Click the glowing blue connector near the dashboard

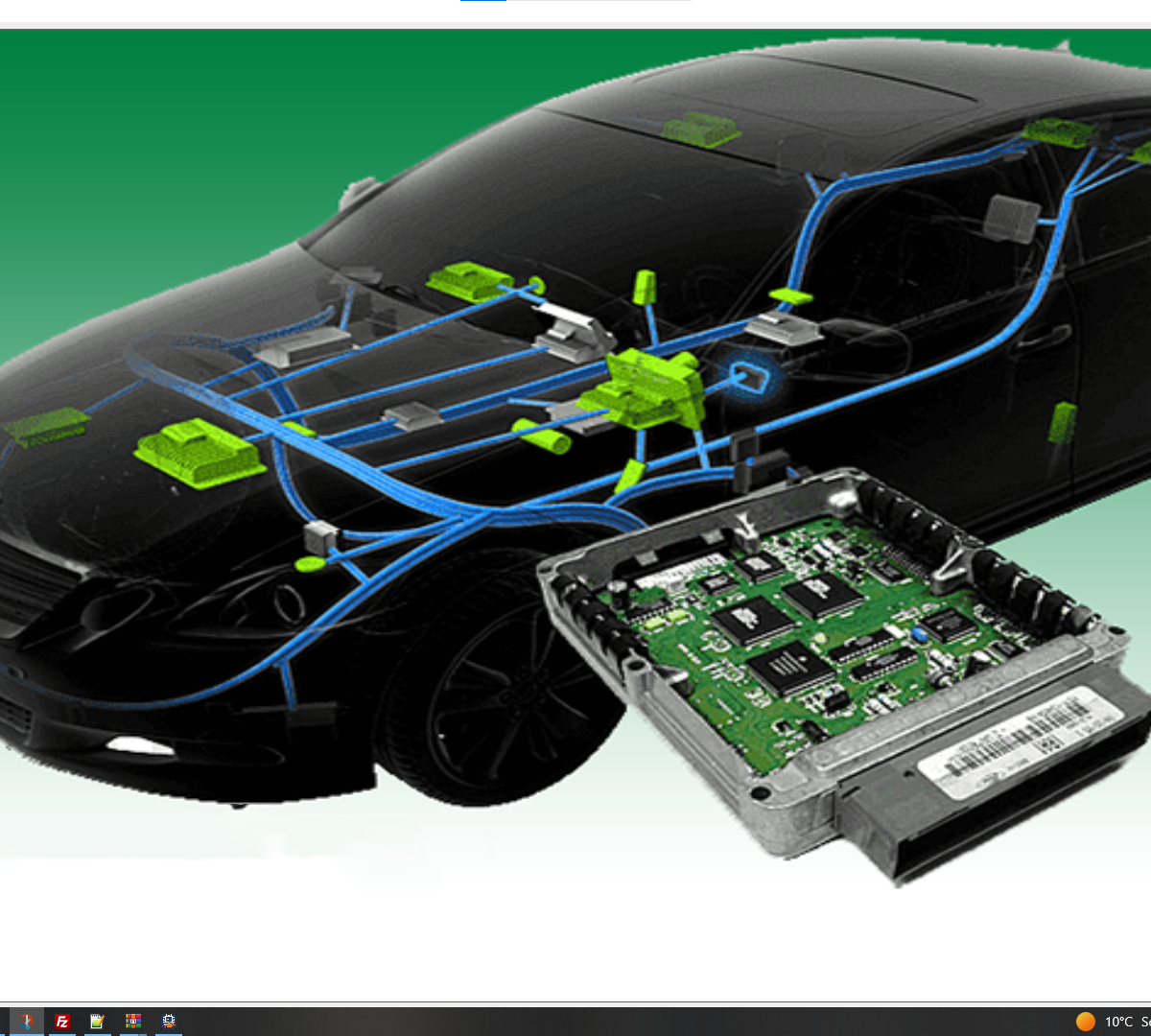click(748, 379)
